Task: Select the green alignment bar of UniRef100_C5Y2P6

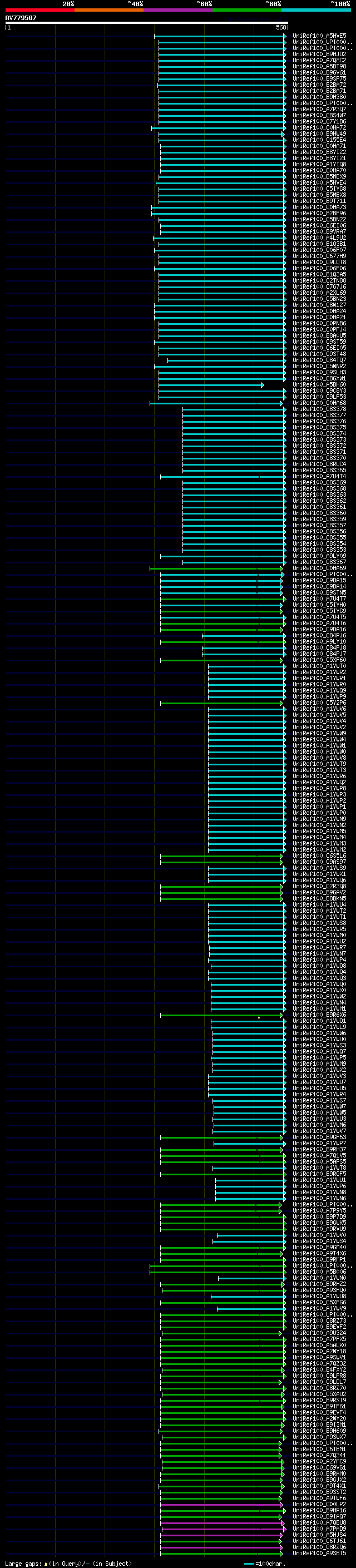Action: 221,703
